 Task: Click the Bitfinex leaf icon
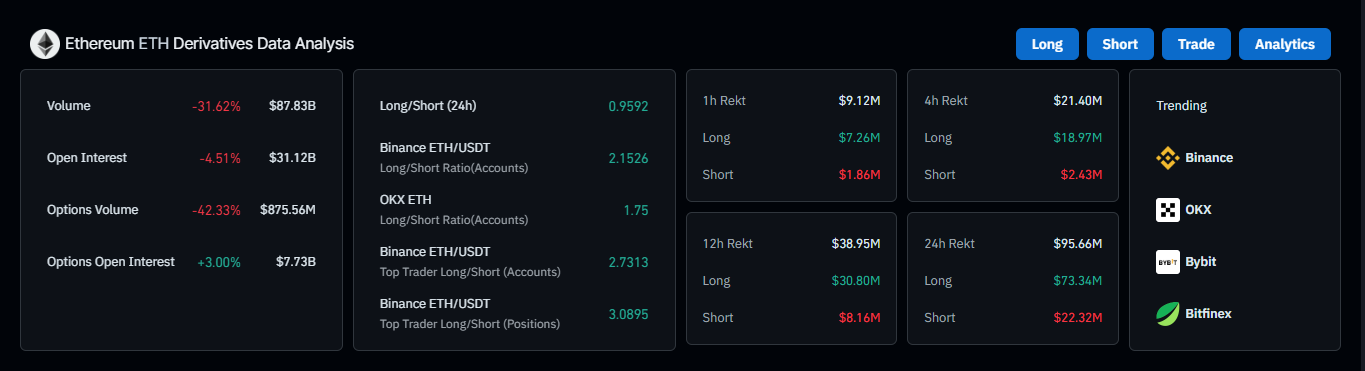(x=1168, y=314)
